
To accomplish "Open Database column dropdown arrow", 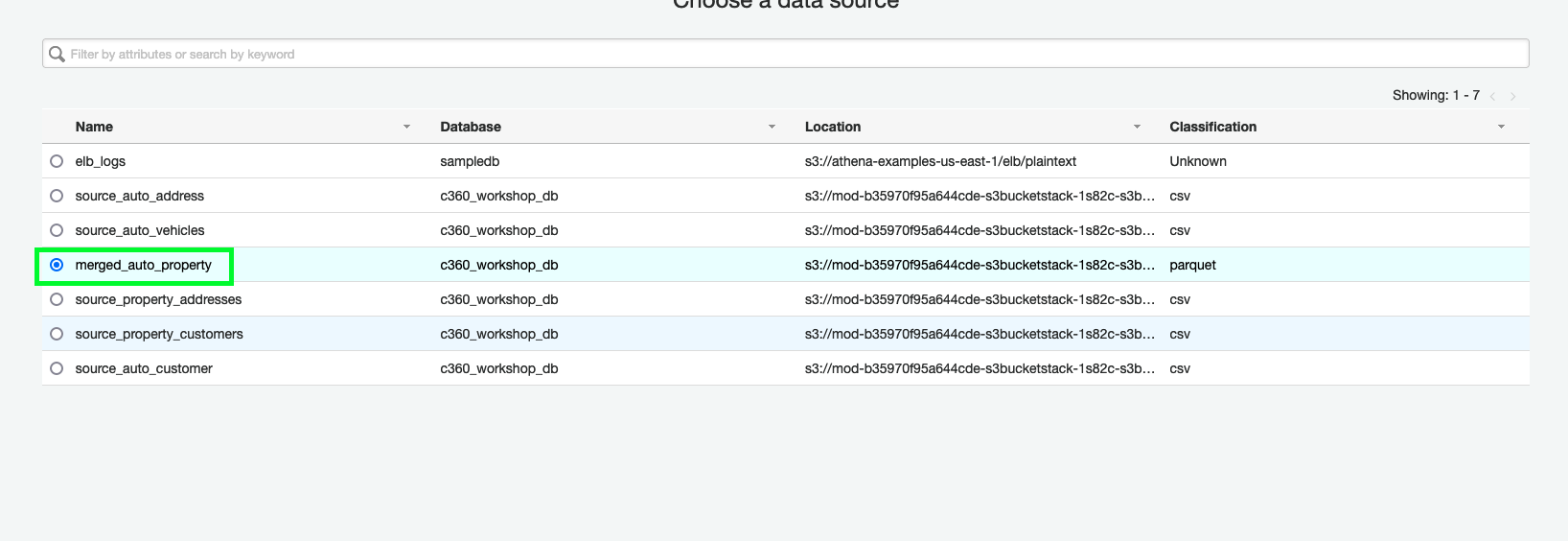I will click(x=772, y=127).
